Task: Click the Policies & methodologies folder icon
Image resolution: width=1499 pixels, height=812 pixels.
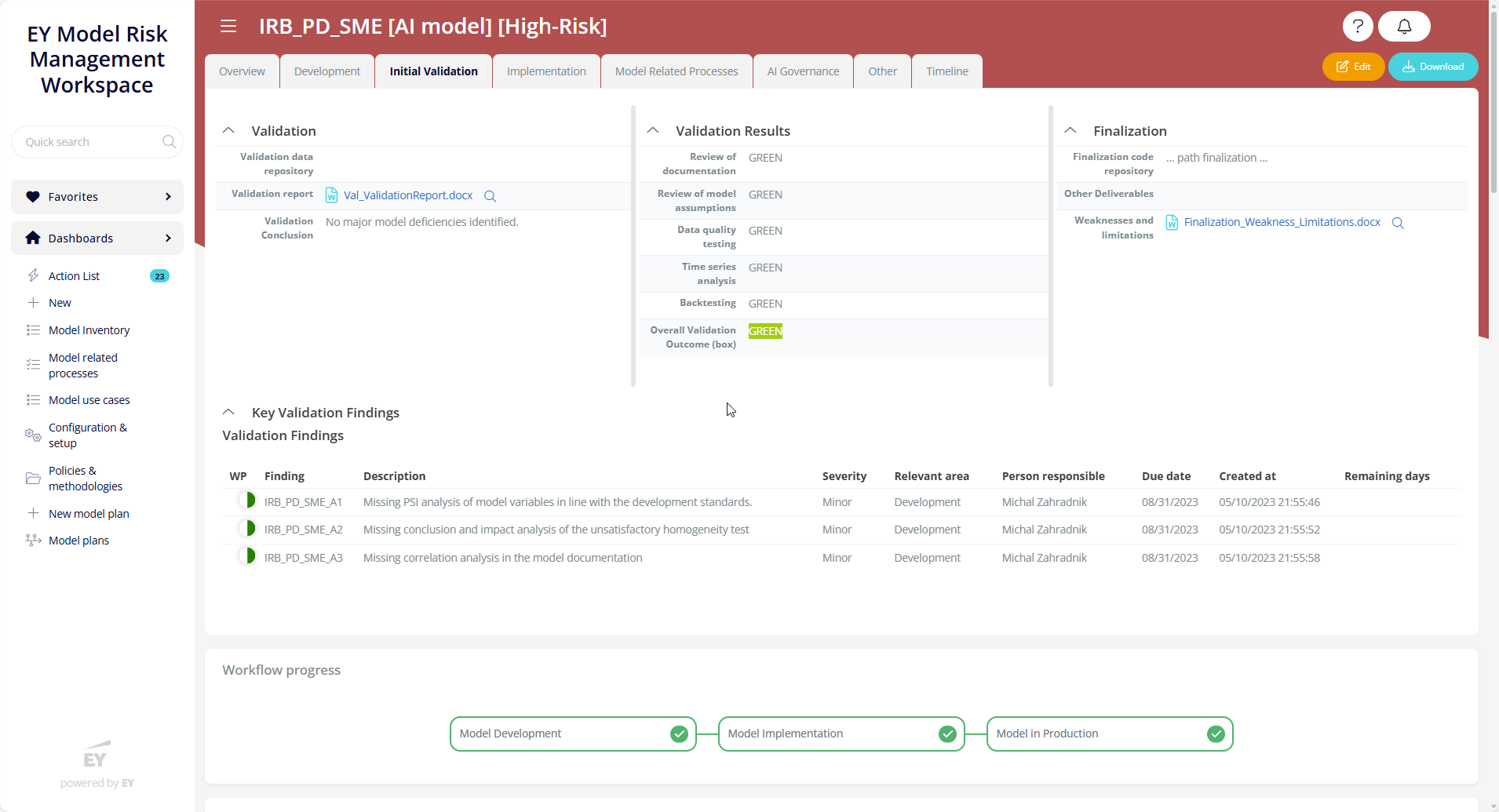Action: (33, 478)
